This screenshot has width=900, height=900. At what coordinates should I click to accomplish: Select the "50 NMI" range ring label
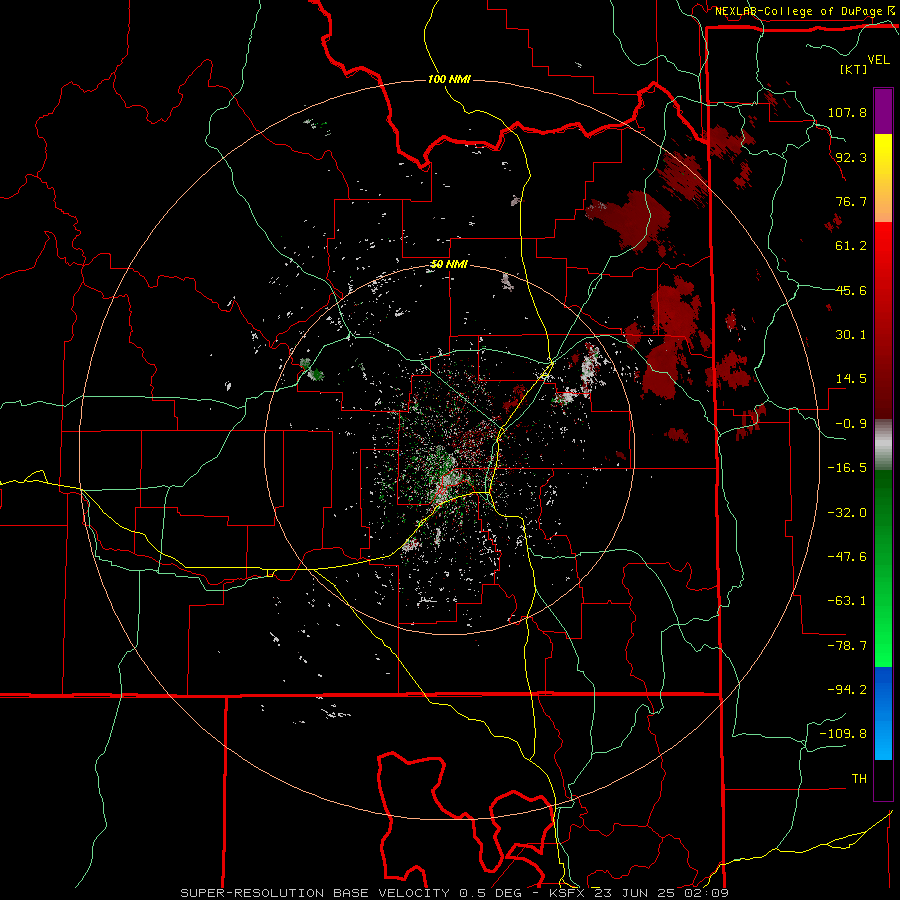point(449,264)
